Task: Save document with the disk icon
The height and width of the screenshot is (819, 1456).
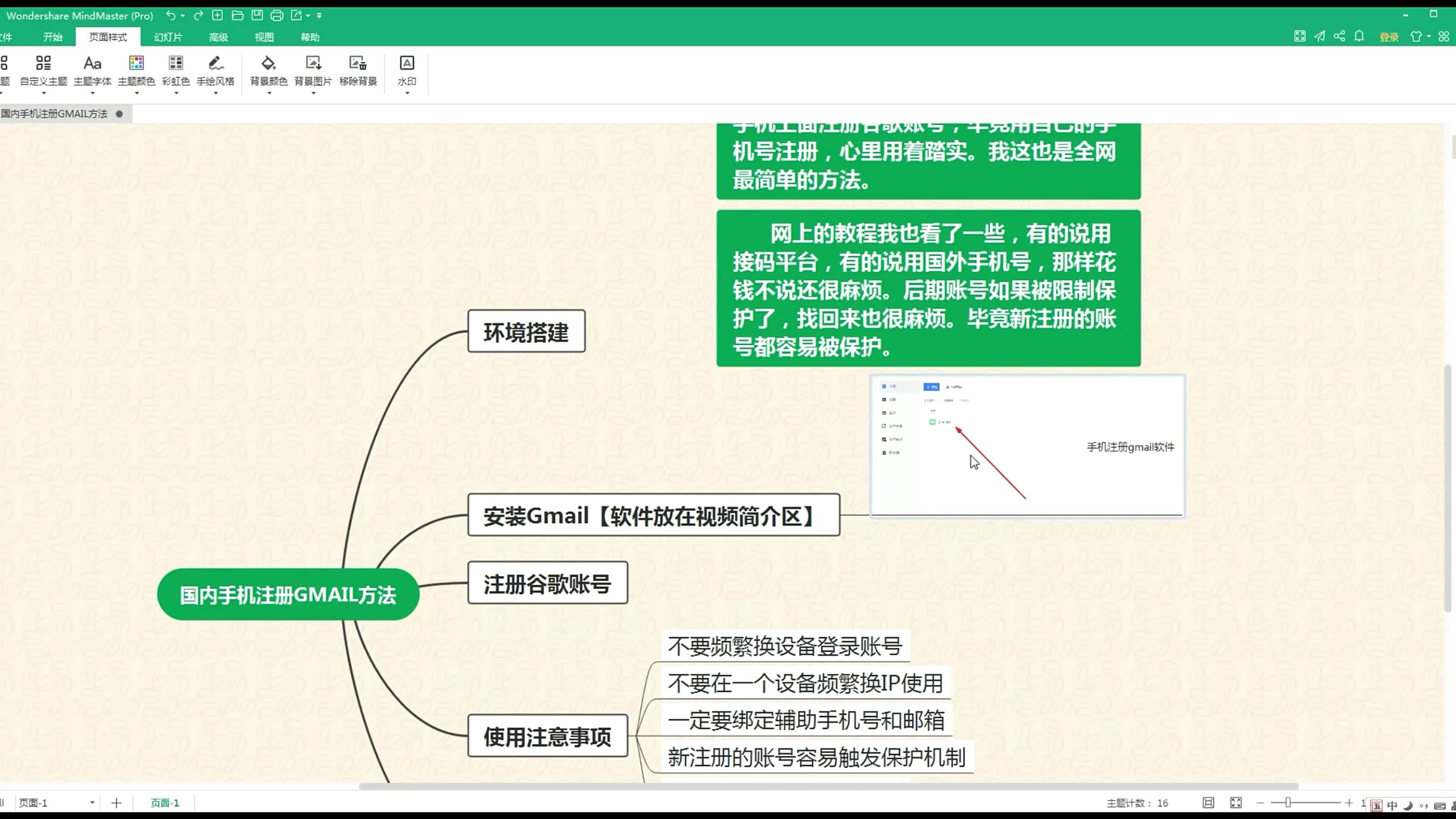Action: (257, 15)
